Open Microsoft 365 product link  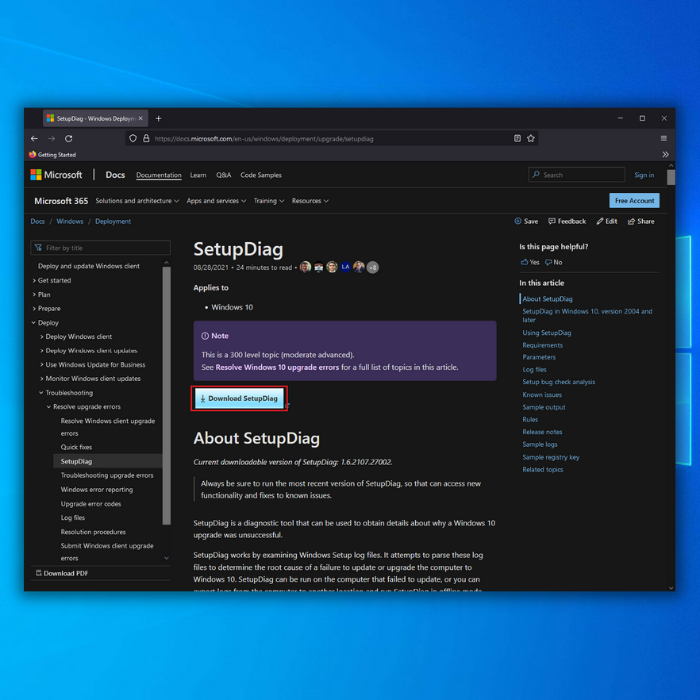(x=61, y=201)
